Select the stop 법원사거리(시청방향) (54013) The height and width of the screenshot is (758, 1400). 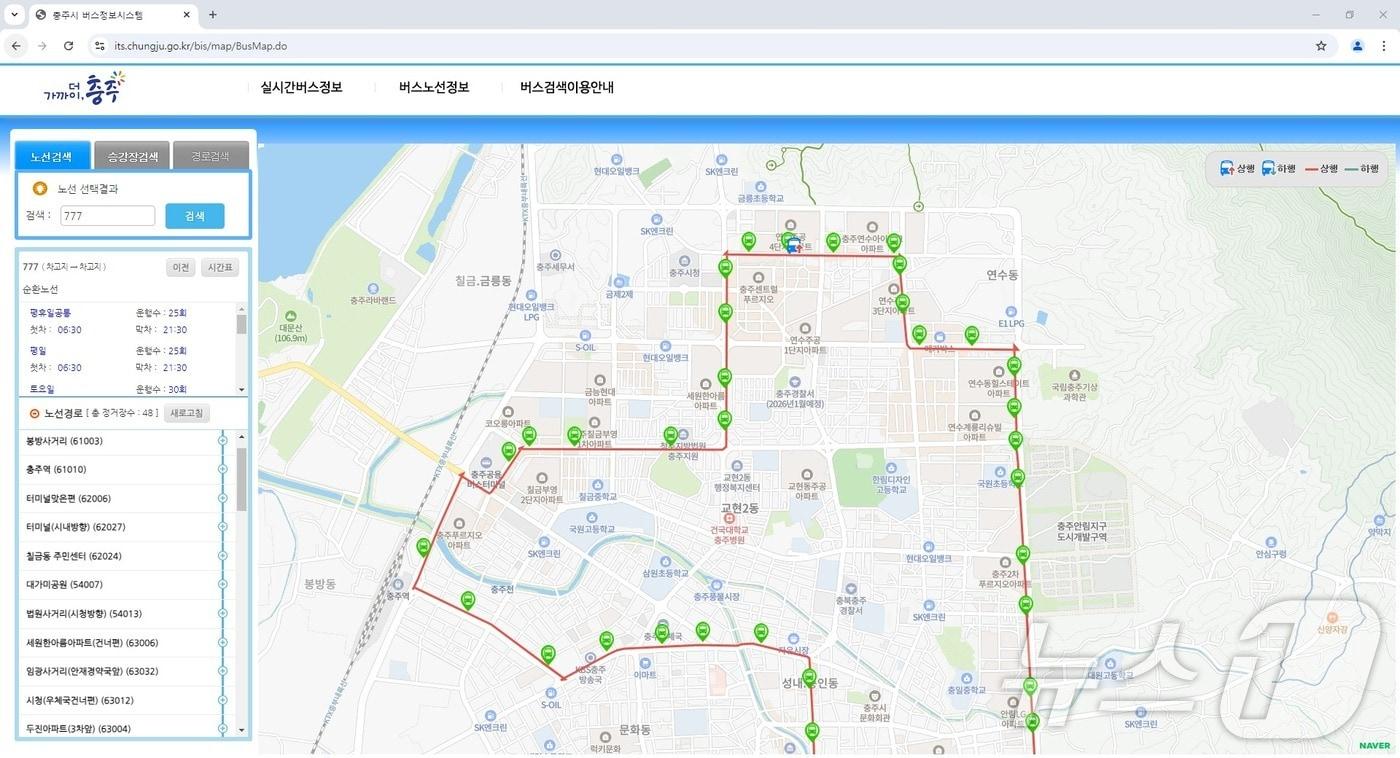pos(84,614)
